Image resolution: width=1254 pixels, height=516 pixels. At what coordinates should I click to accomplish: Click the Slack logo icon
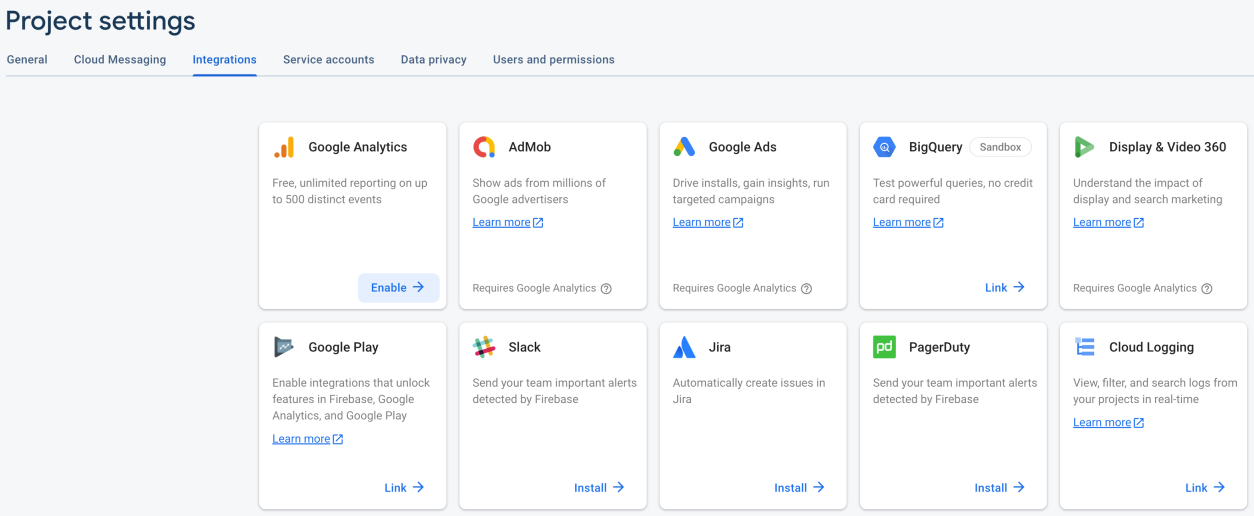[484, 347]
